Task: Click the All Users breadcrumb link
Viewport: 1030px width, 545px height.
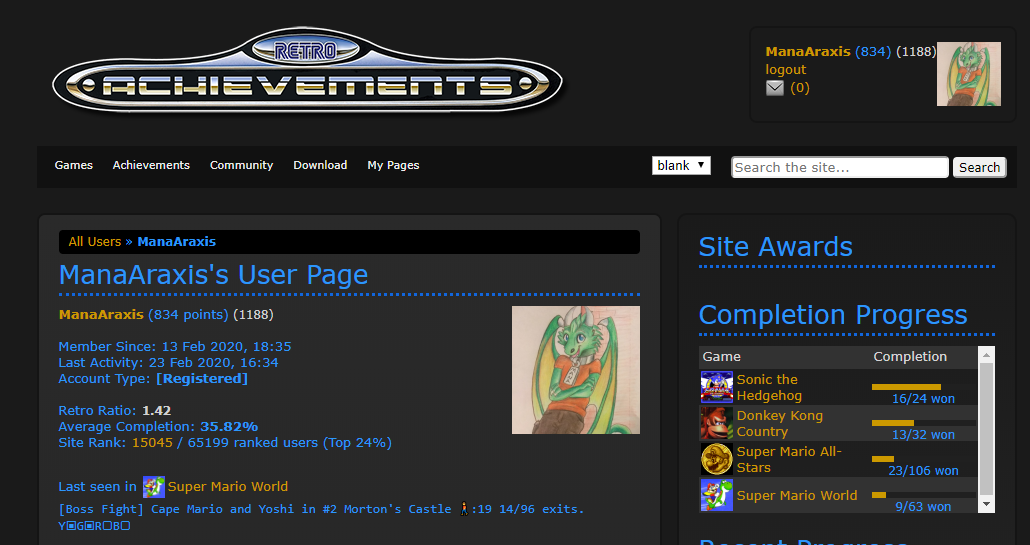Action: pos(95,242)
